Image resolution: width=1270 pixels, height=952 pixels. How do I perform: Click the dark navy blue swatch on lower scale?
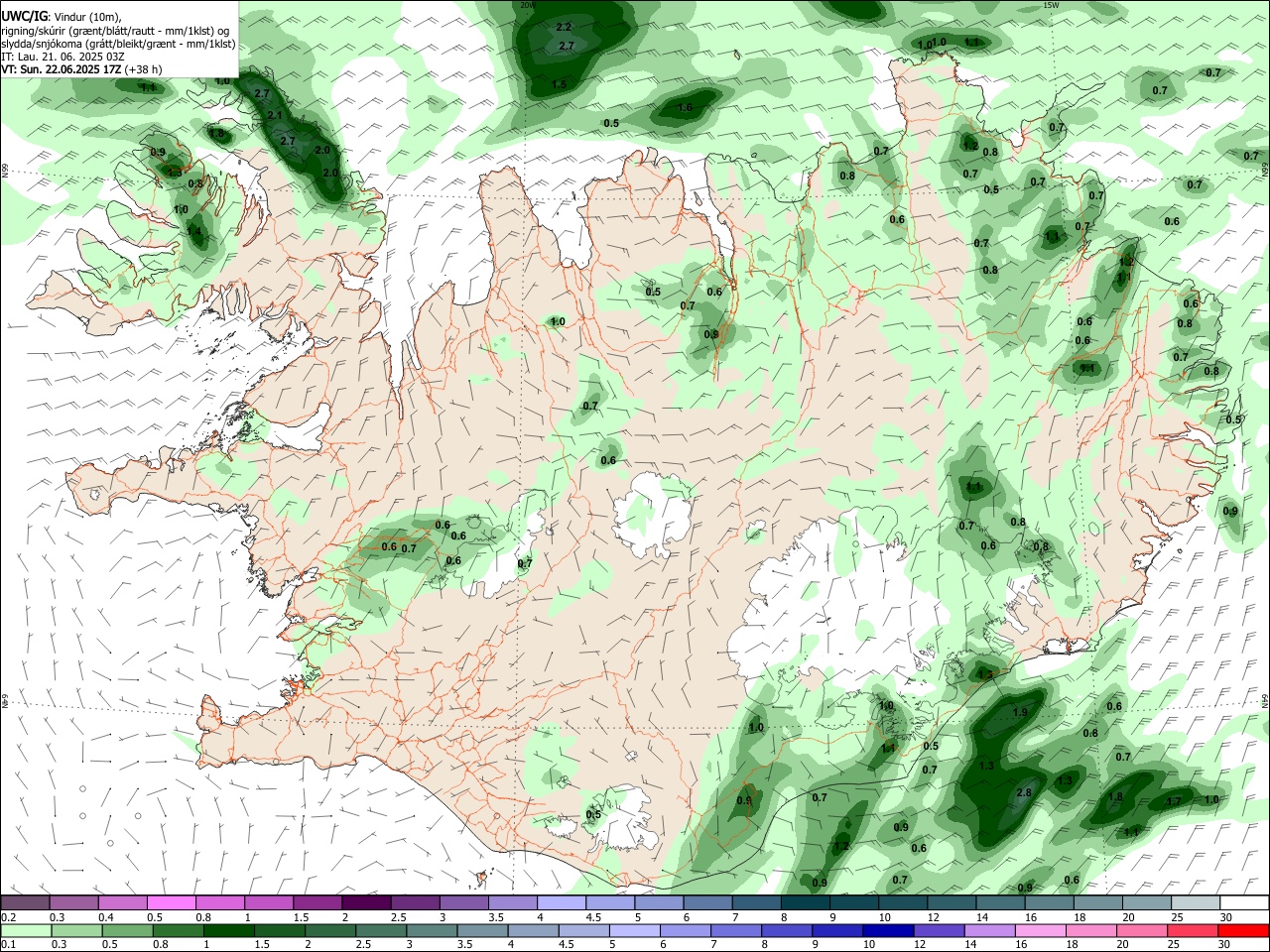coord(886,930)
